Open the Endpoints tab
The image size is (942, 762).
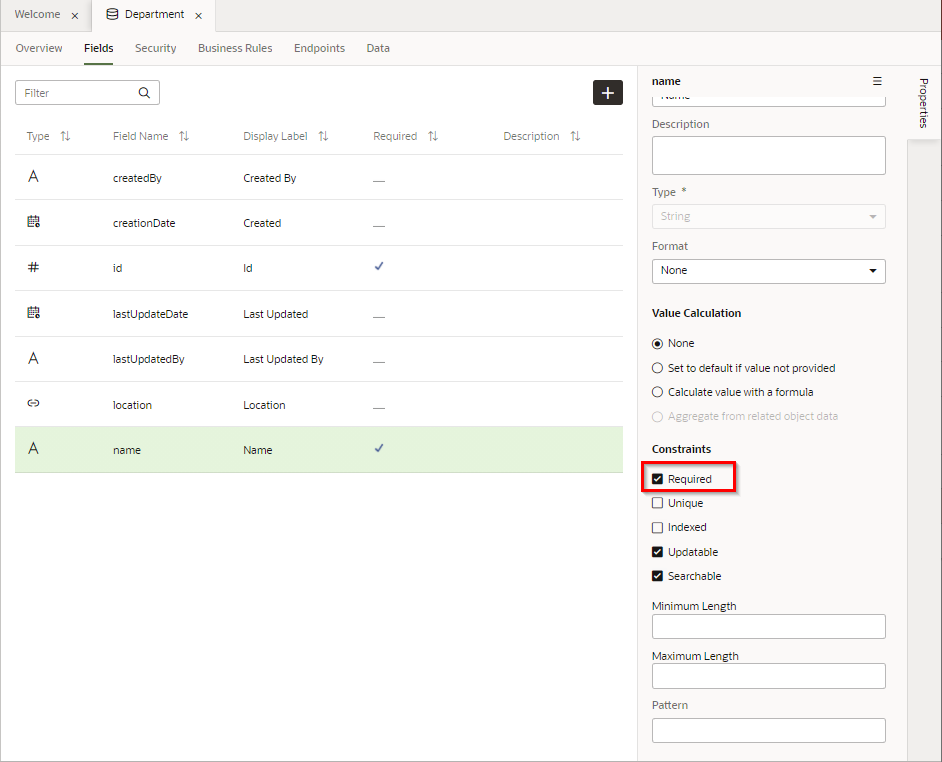click(x=319, y=48)
